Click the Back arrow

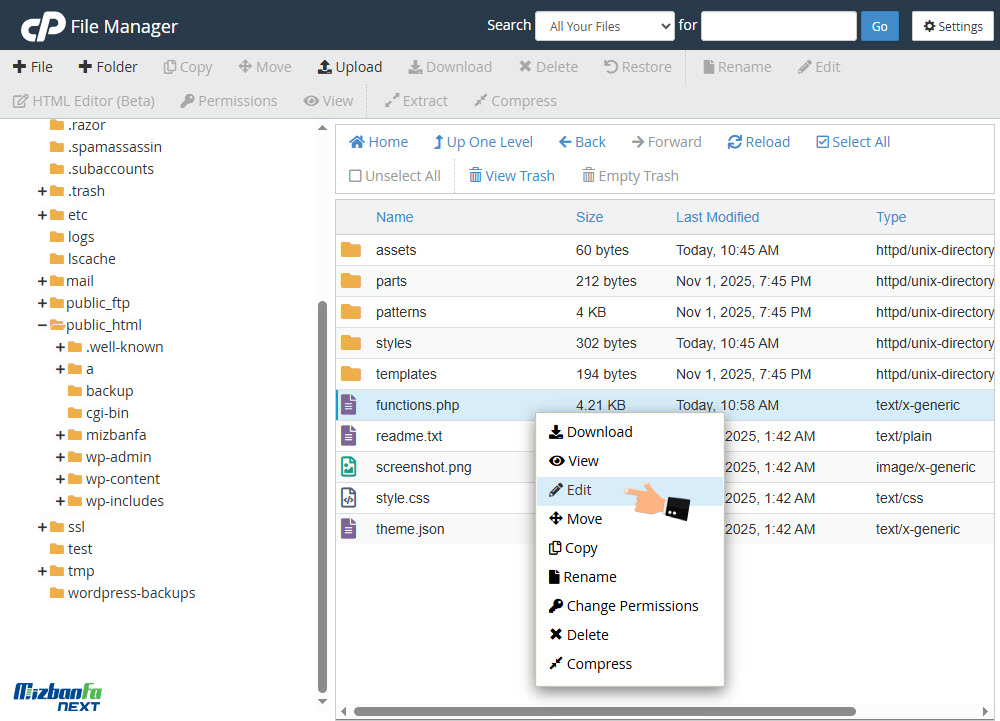[565, 142]
